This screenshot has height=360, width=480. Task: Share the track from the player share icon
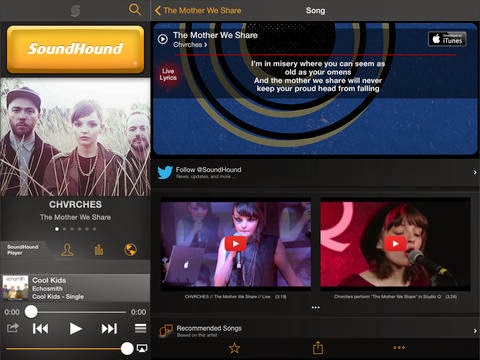coord(13,328)
